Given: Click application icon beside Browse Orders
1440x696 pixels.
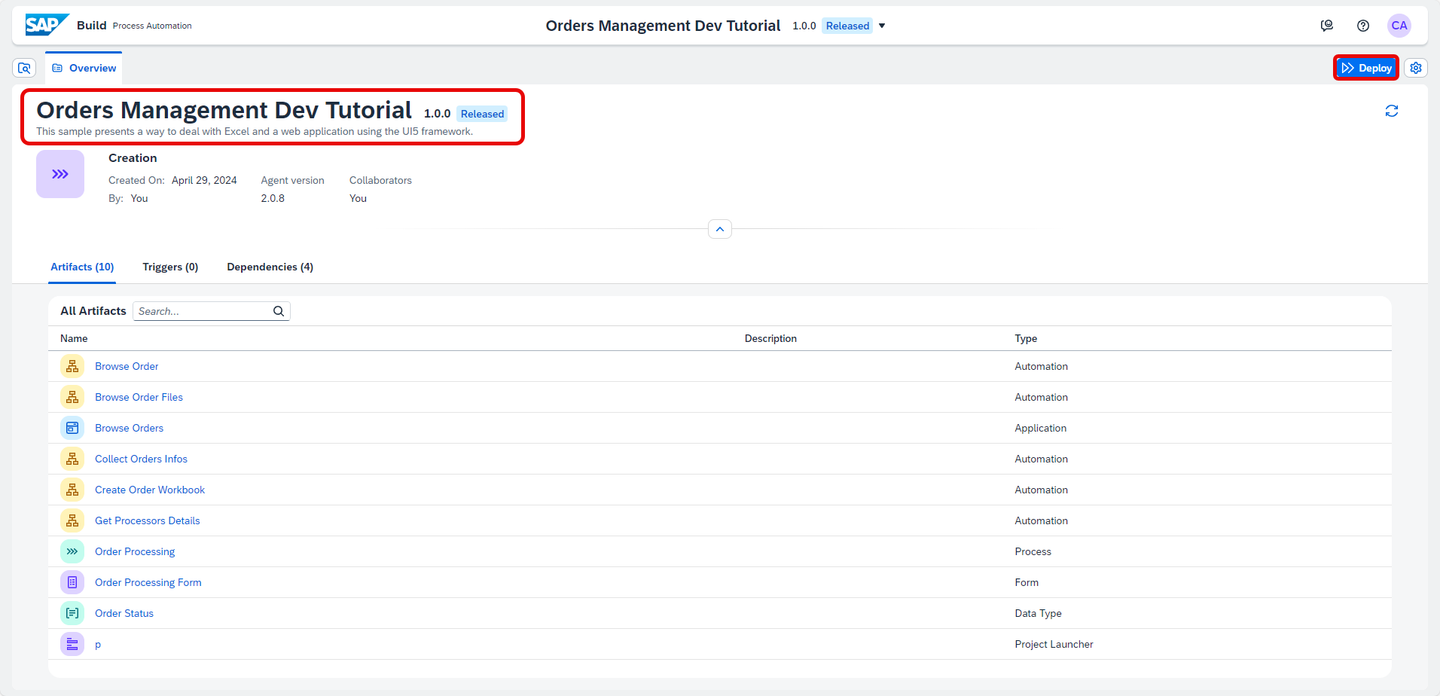Looking at the screenshot, I should point(72,428).
